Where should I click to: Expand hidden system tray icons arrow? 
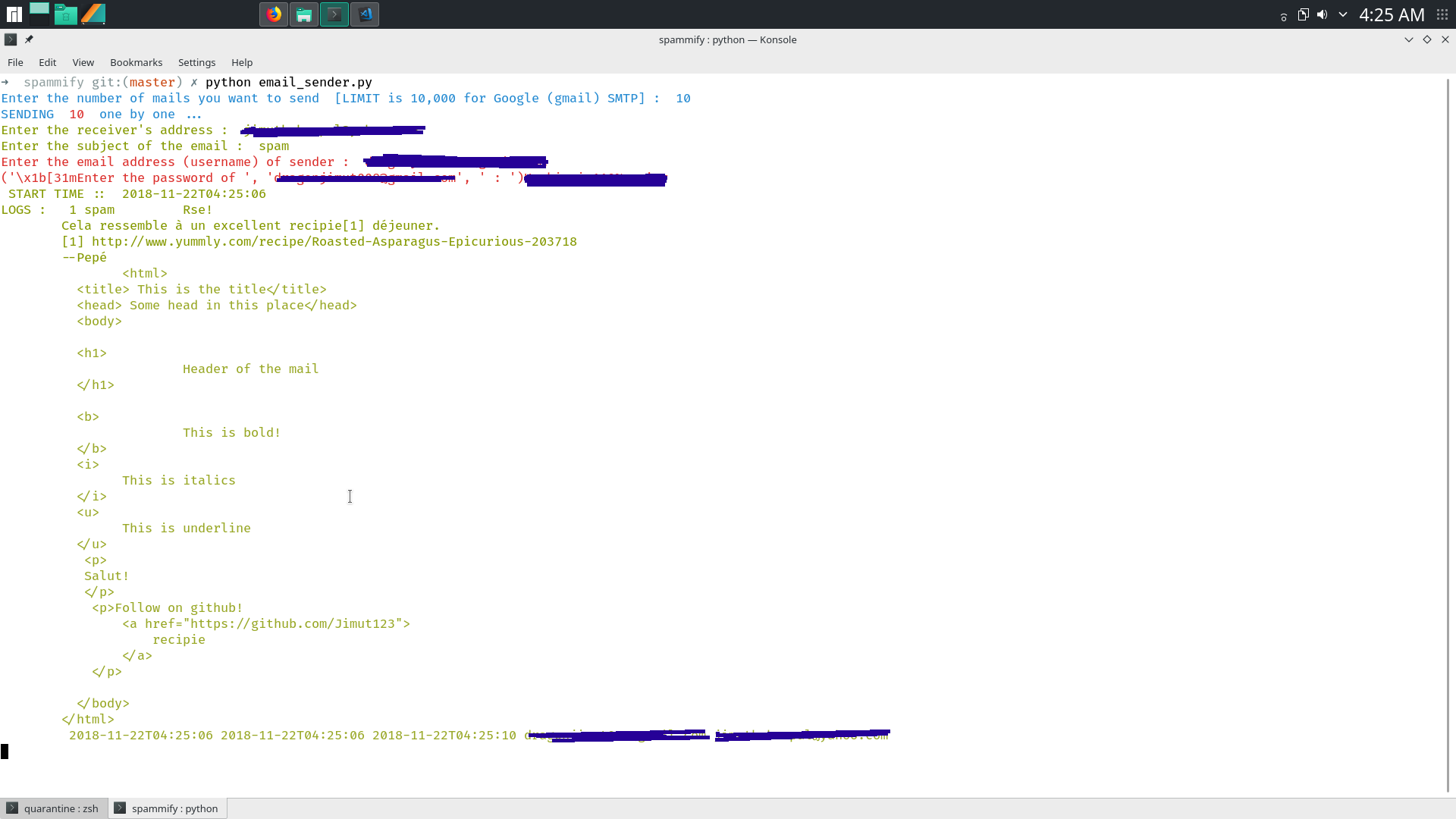coord(1342,14)
